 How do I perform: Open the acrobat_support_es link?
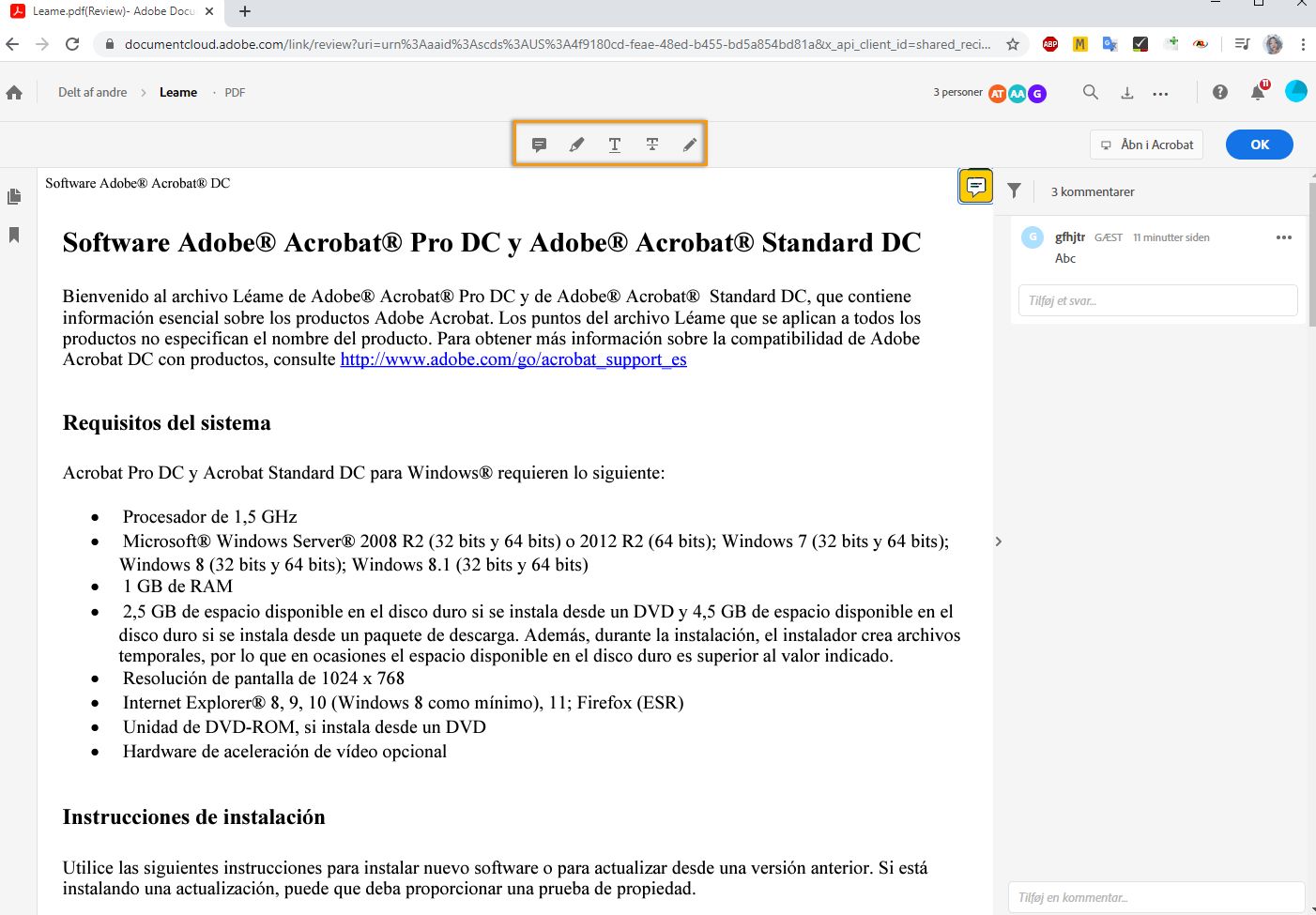coord(513,359)
